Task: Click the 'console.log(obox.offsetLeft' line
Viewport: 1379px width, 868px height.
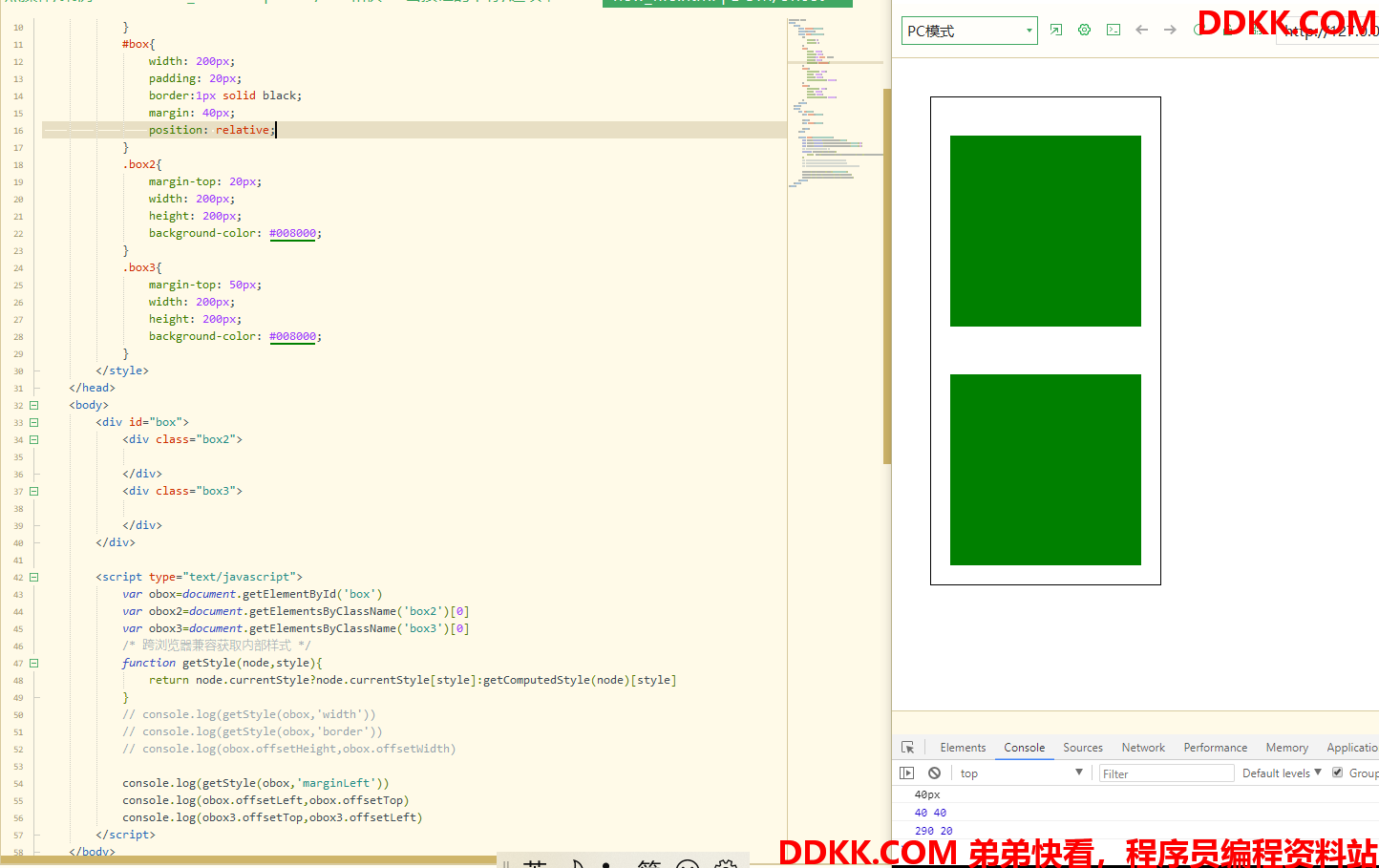Action: [265, 800]
